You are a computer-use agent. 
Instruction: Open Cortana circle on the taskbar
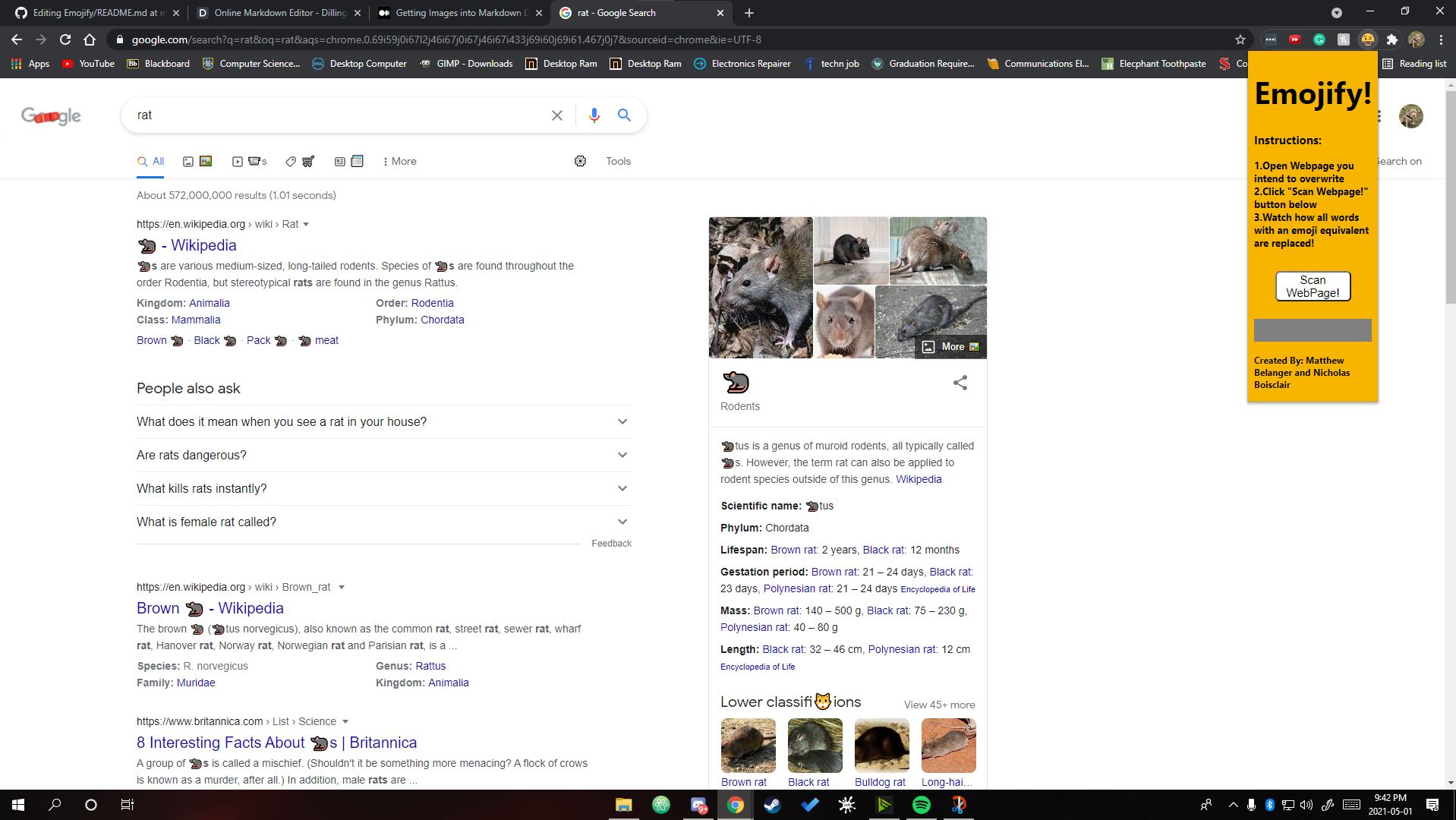[x=91, y=805]
